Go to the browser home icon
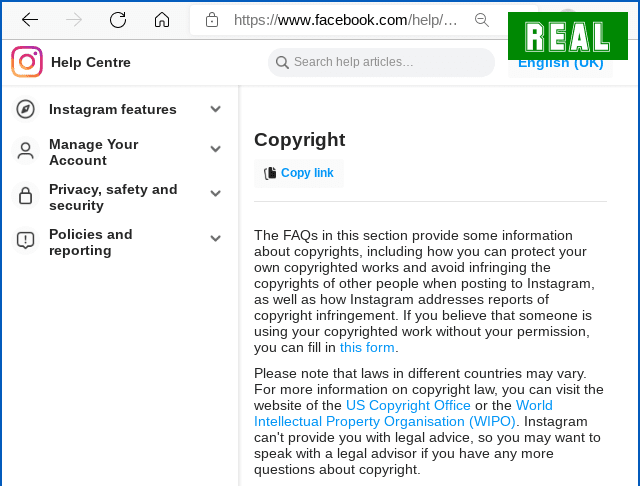Image resolution: width=640 pixels, height=486 pixels. coord(162,19)
